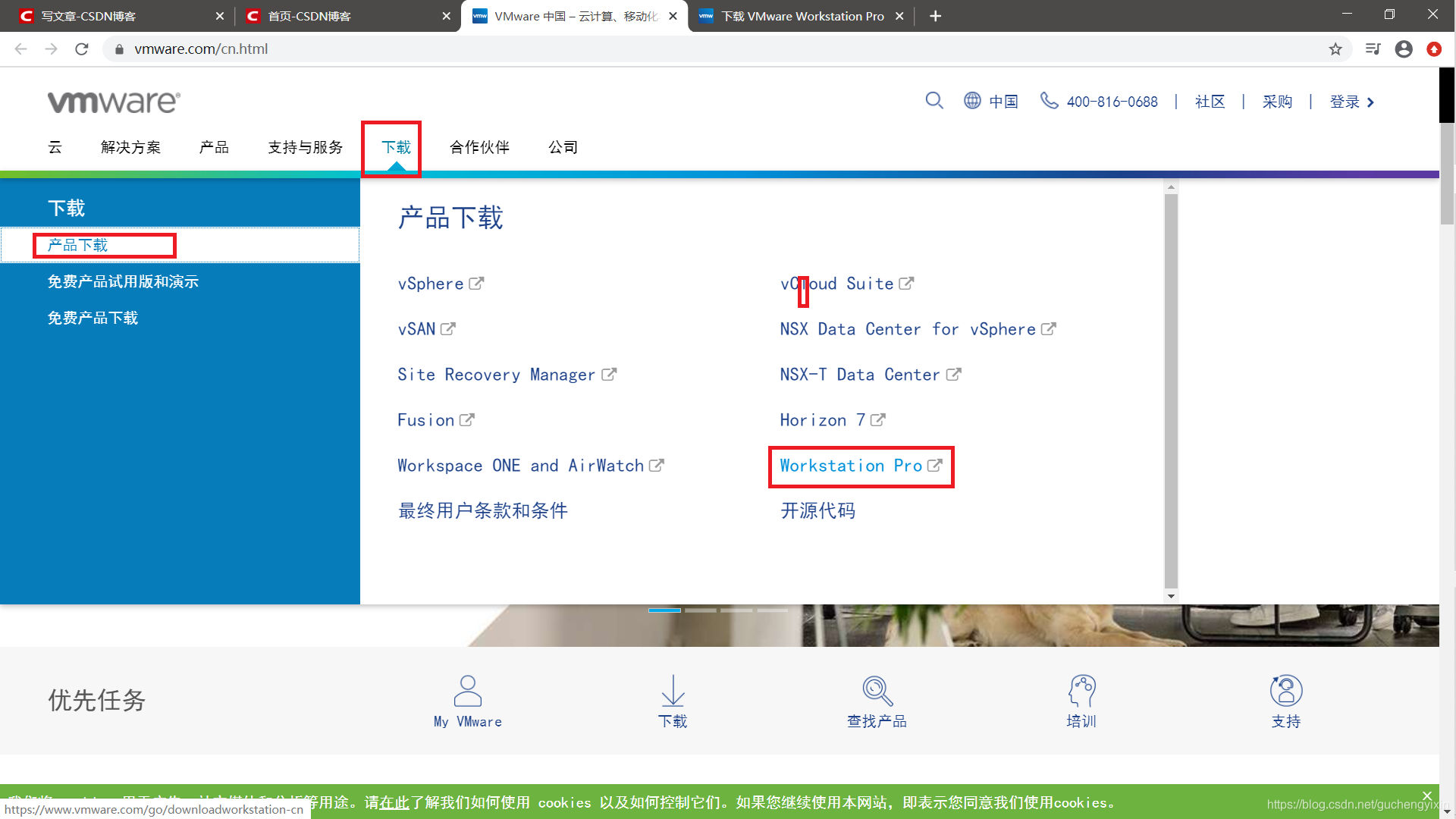Open the Chrome profile avatar

tap(1404, 49)
